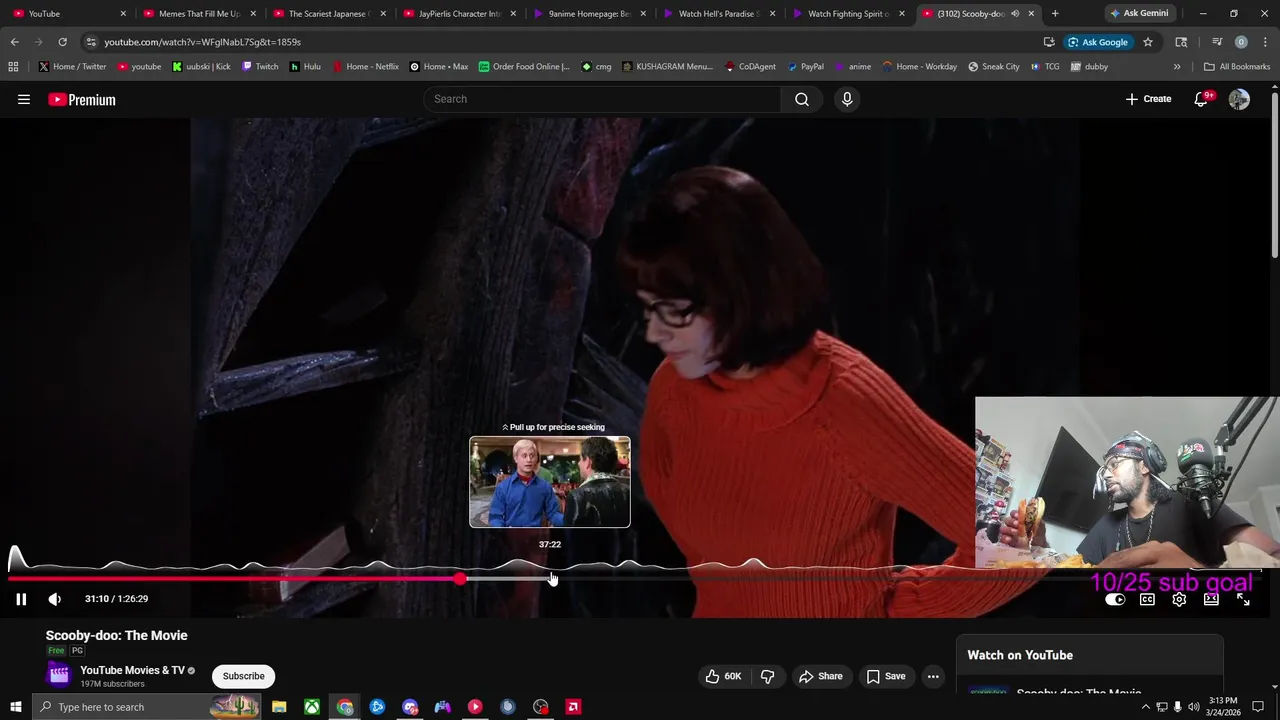Open the bookmarks apps grid icon
Image resolution: width=1280 pixels, height=720 pixels.
[13, 67]
